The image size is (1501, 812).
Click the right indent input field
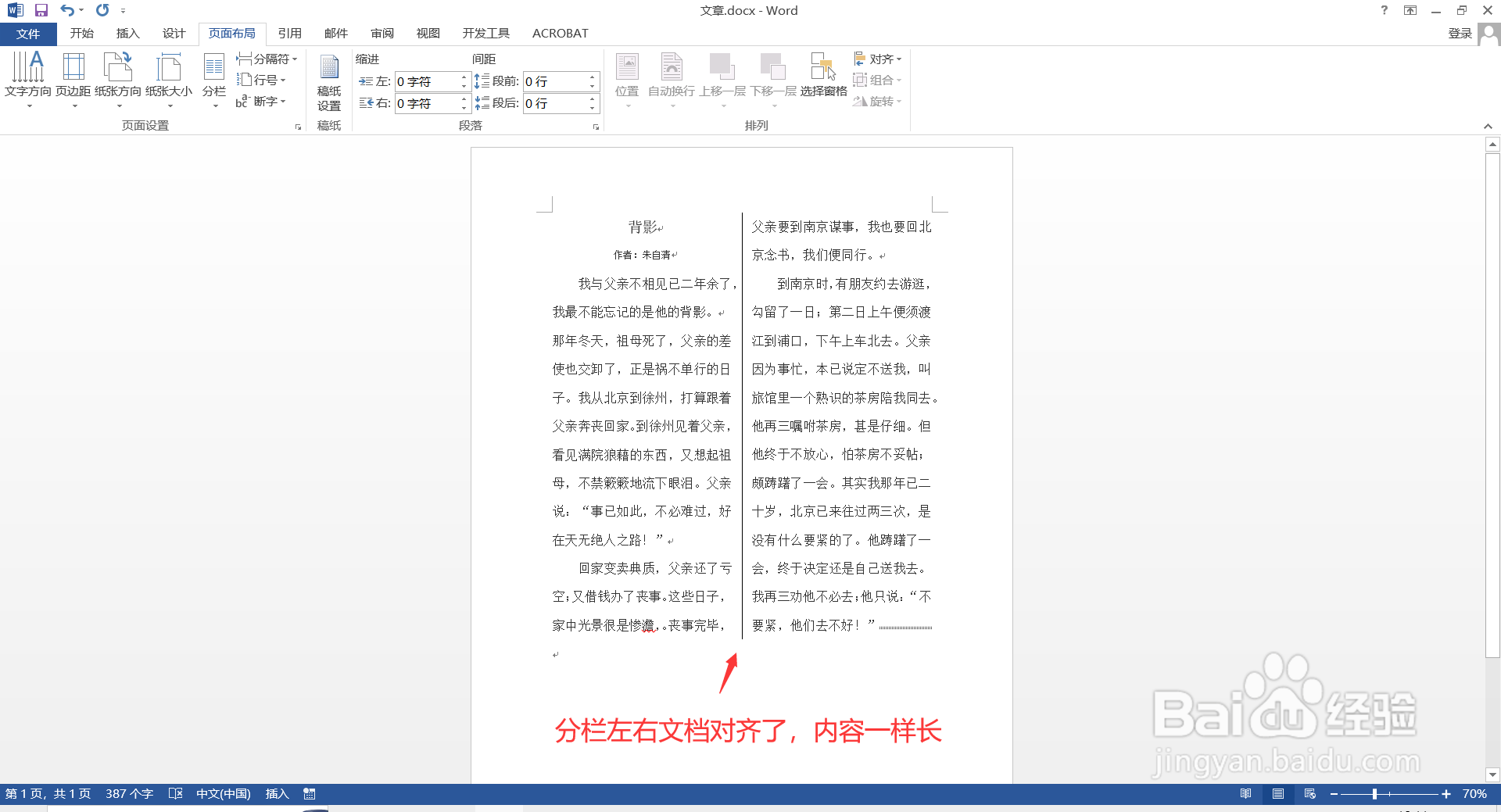pos(426,103)
